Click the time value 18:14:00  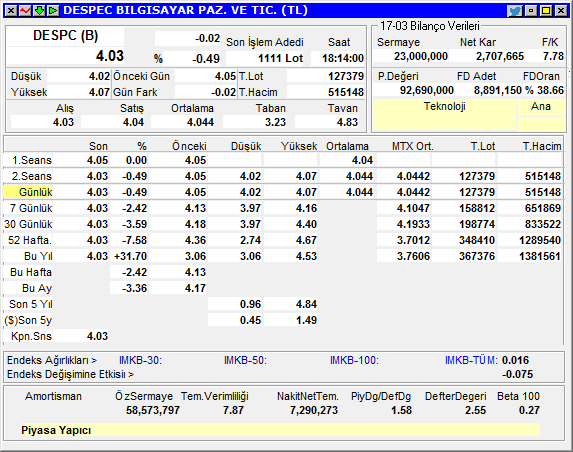click(343, 58)
